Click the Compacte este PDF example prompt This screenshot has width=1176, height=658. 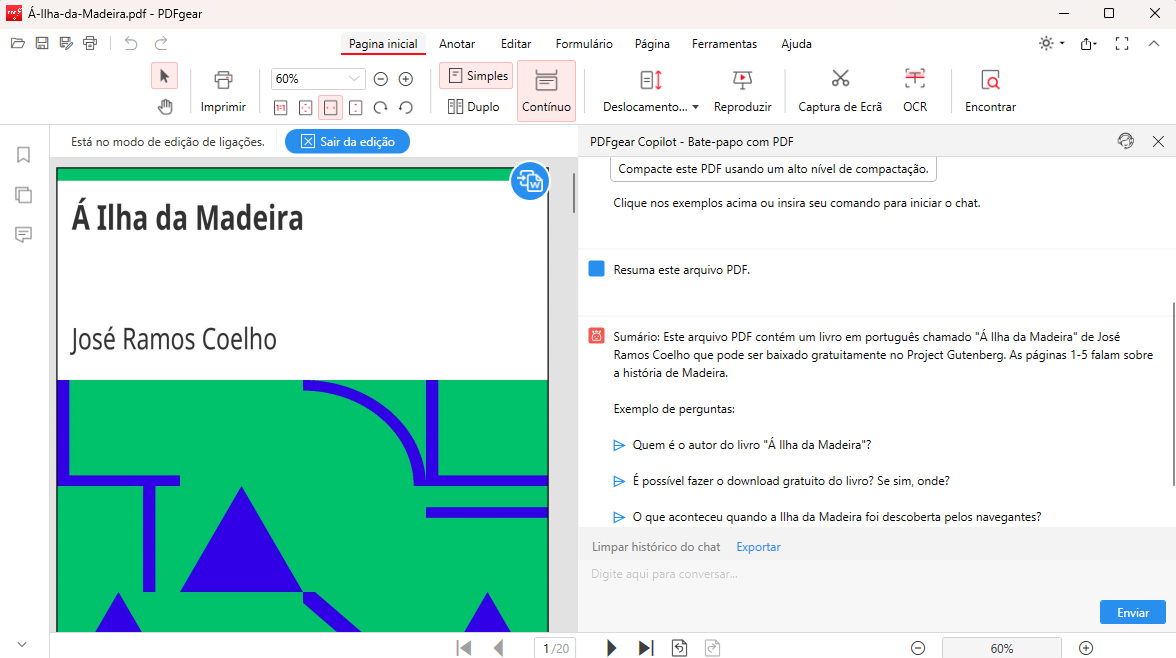pos(773,169)
